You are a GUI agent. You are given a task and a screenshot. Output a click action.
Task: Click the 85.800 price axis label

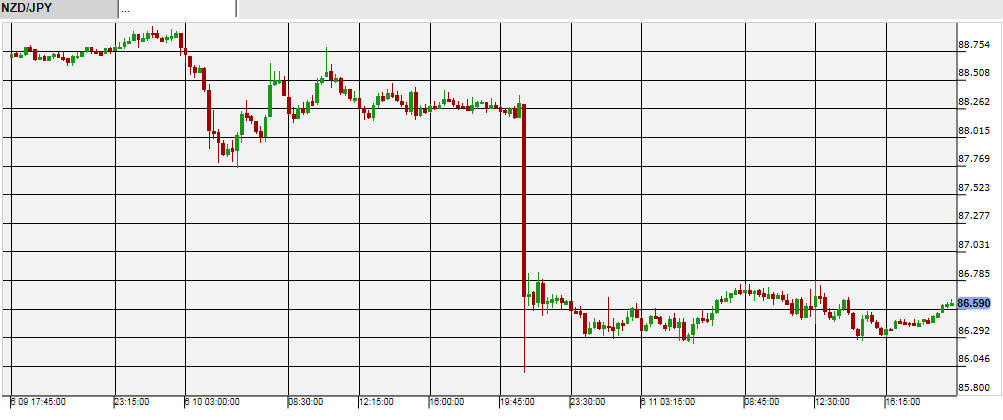(x=974, y=388)
